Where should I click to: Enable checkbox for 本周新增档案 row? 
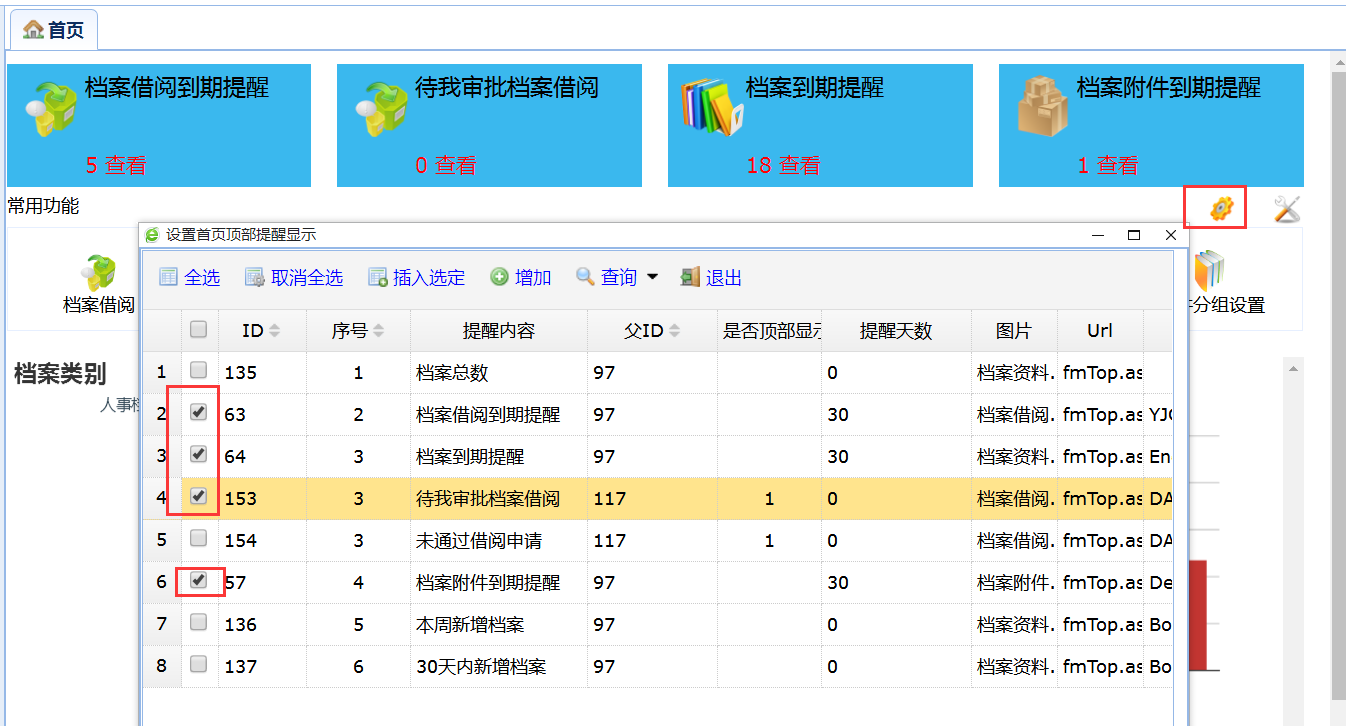pyautogui.click(x=199, y=622)
